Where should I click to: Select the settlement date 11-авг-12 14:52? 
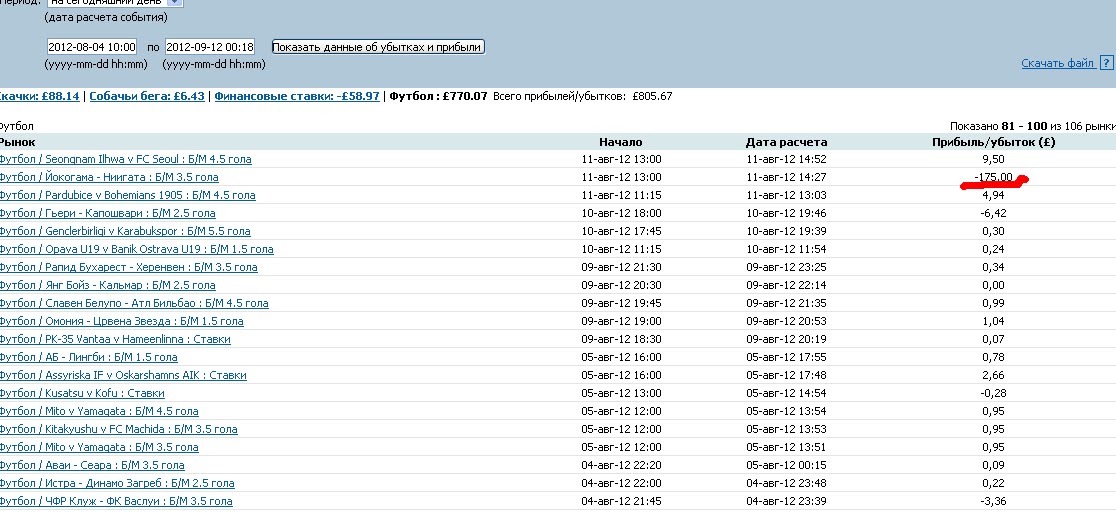tap(786, 159)
